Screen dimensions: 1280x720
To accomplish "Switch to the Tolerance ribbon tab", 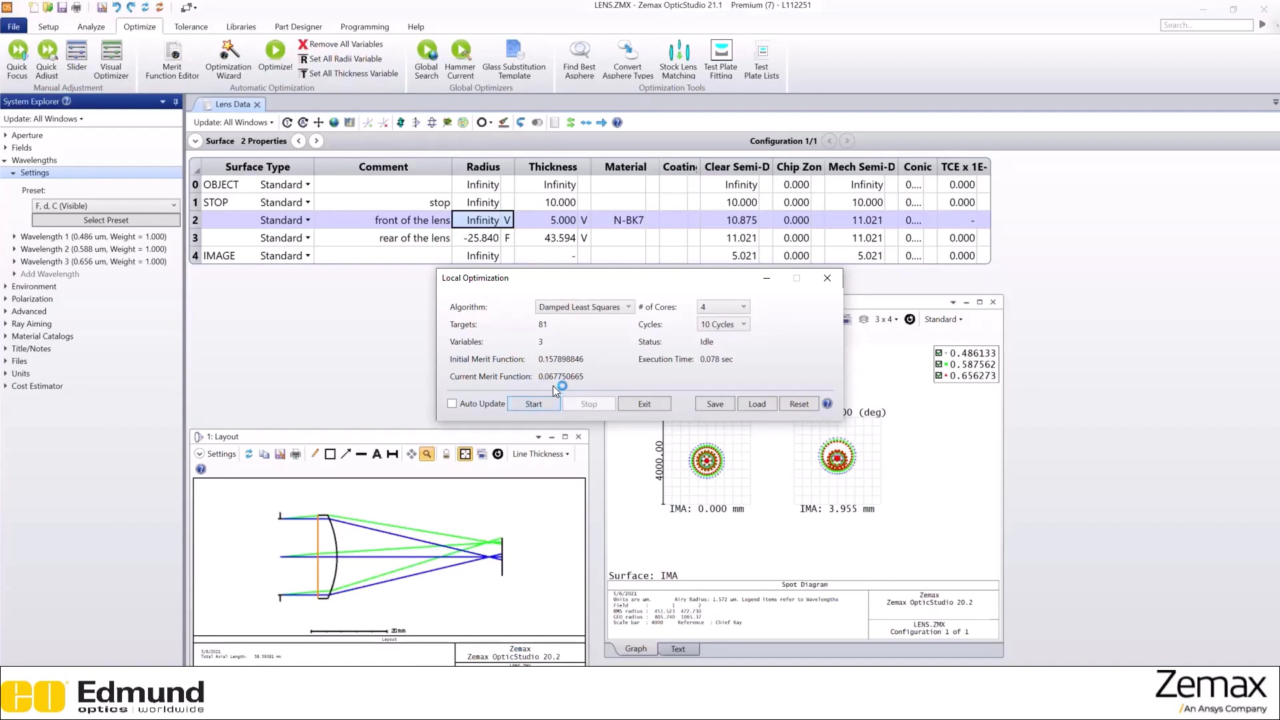I will (191, 27).
